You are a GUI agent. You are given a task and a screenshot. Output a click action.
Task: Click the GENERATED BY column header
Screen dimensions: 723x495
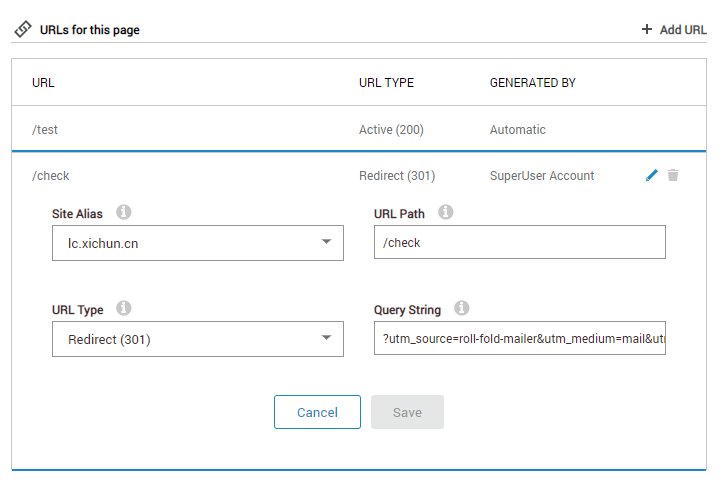533,82
